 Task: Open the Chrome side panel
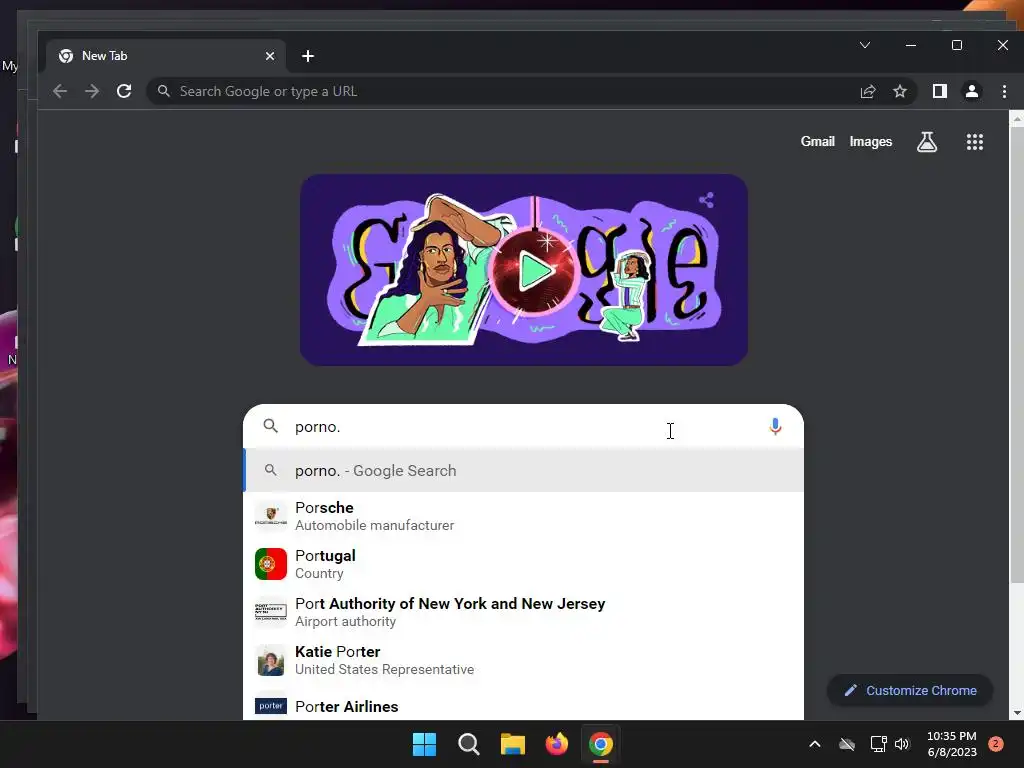[940, 91]
